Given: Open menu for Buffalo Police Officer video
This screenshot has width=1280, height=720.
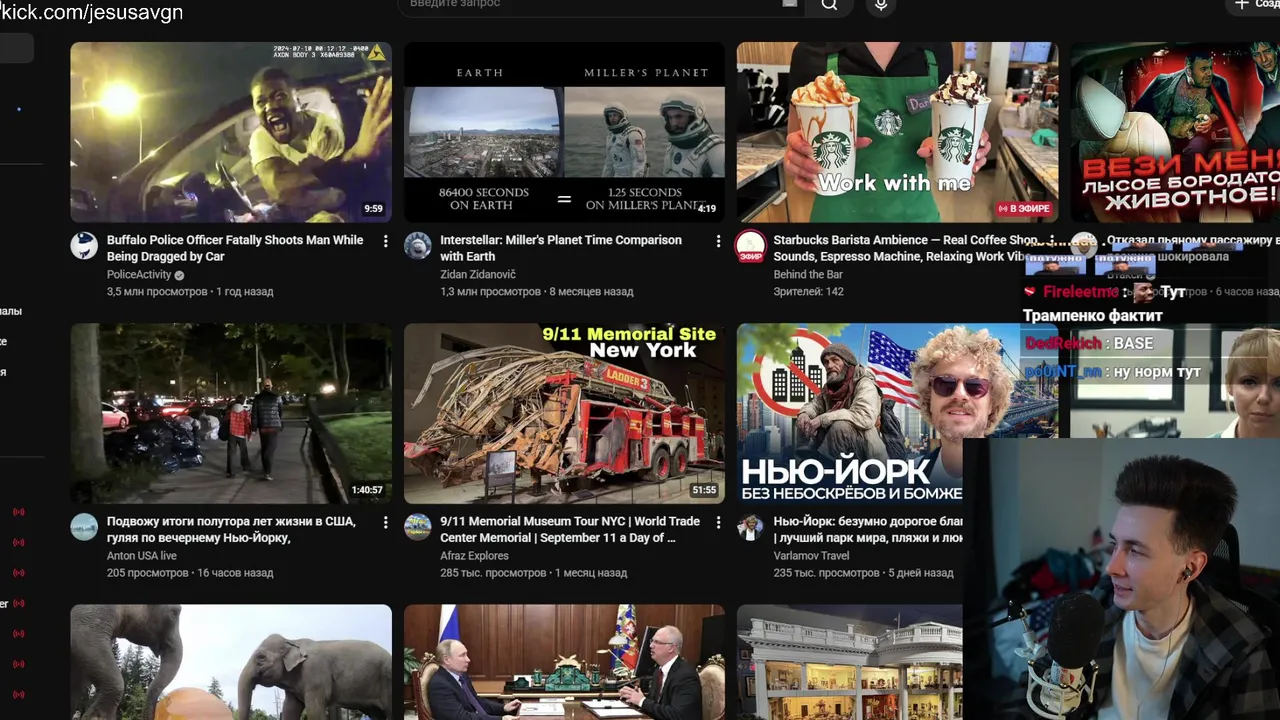Looking at the screenshot, I should (385, 241).
